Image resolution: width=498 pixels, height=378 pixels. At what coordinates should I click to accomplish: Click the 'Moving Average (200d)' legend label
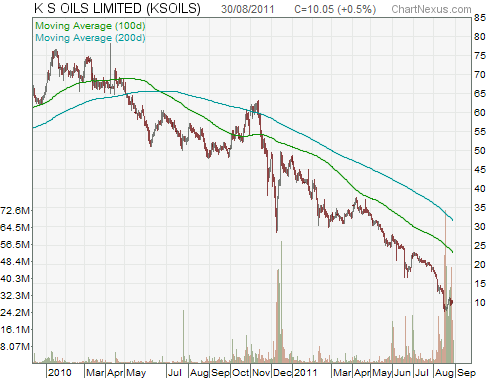(90, 38)
